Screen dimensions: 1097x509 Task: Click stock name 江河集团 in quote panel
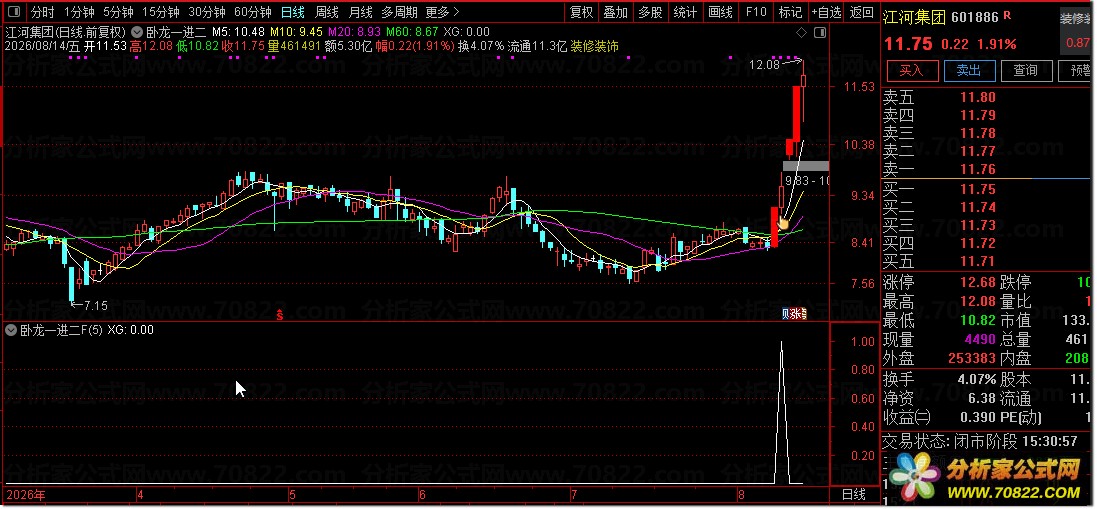click(912, 17)
